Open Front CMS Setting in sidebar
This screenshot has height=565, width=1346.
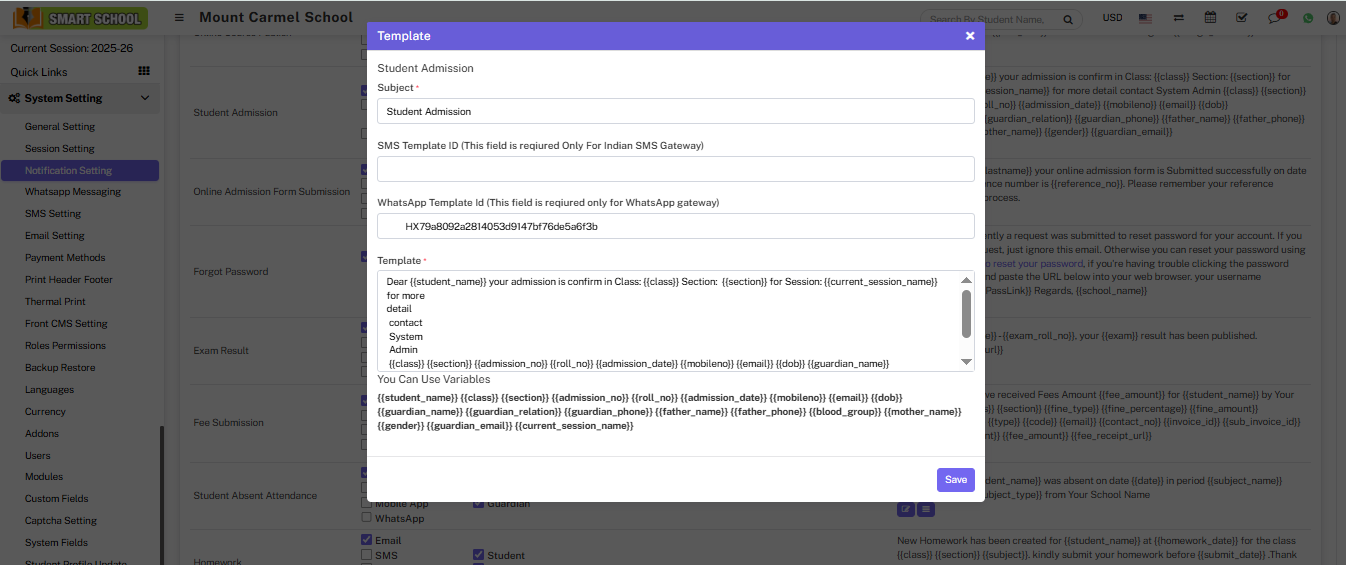click(66, 324)
